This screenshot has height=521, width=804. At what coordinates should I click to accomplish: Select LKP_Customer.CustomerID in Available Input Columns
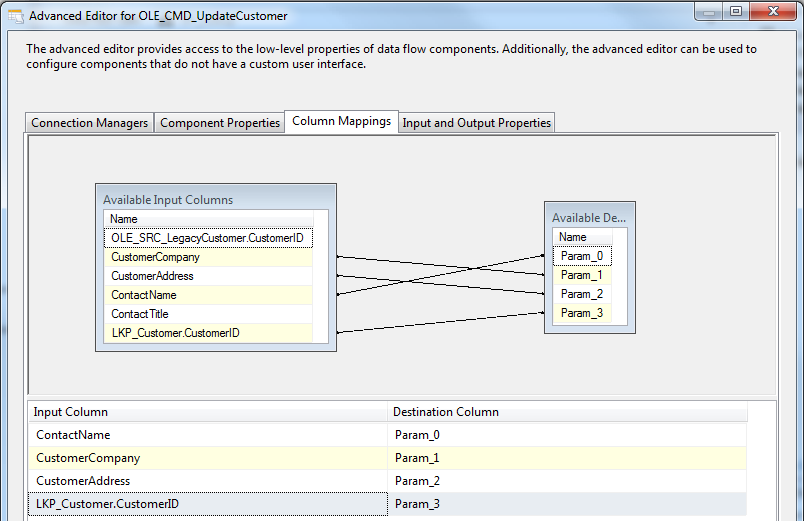[x=208, y=333]
